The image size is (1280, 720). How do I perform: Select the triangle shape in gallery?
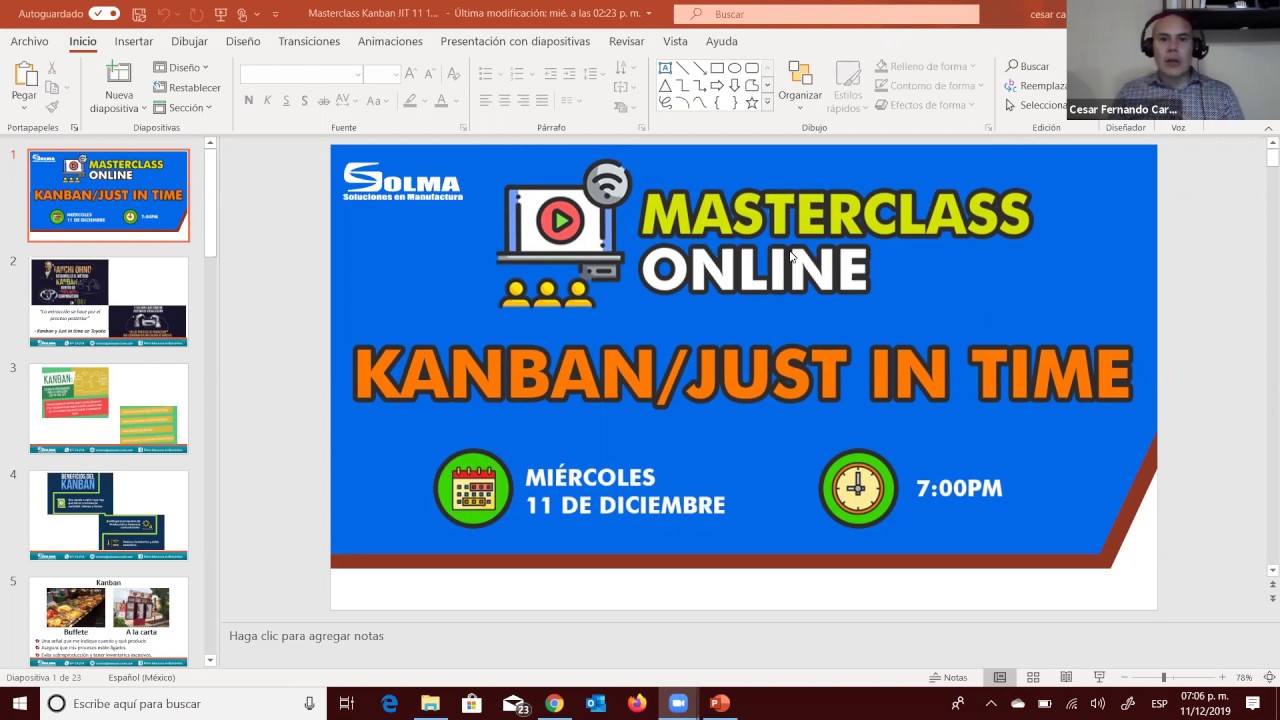(665, 86)
